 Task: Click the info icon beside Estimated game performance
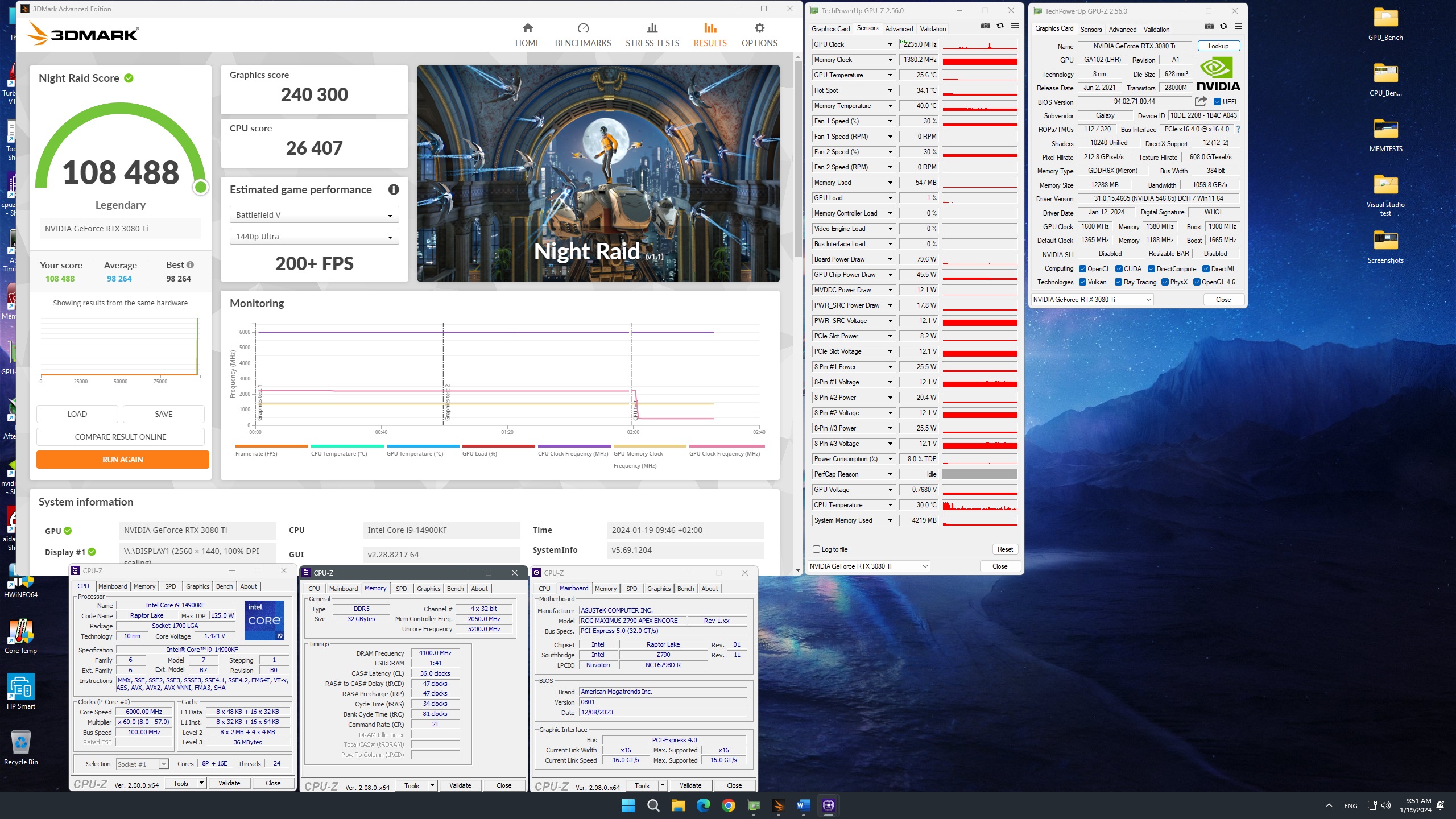[x=394, y=189]
